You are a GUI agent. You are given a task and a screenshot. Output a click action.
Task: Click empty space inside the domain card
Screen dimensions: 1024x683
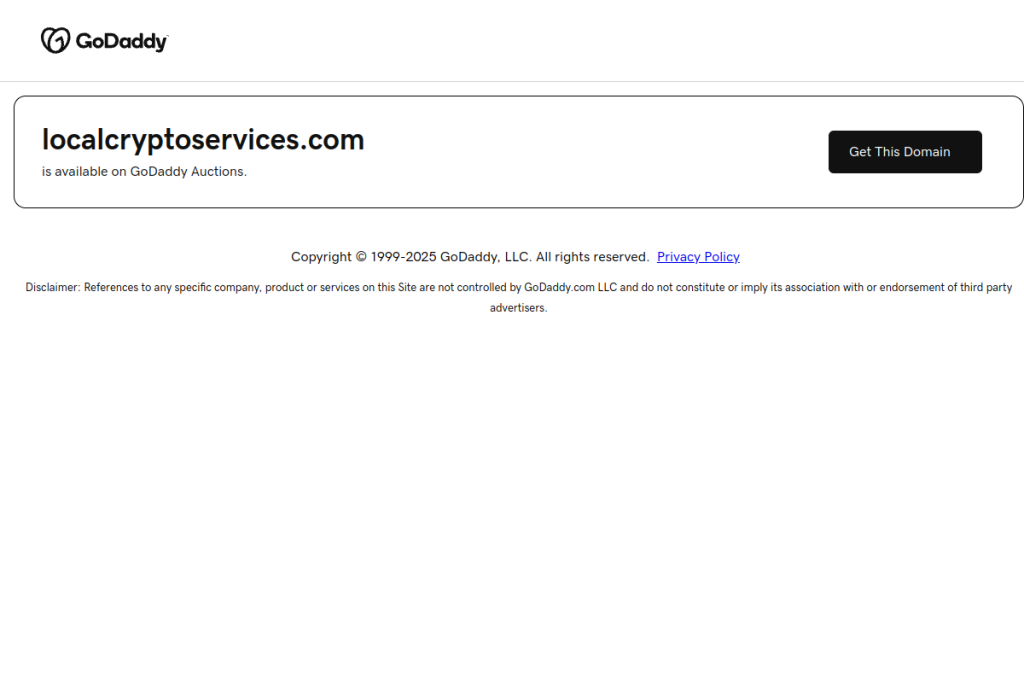[x=588, y=152]
